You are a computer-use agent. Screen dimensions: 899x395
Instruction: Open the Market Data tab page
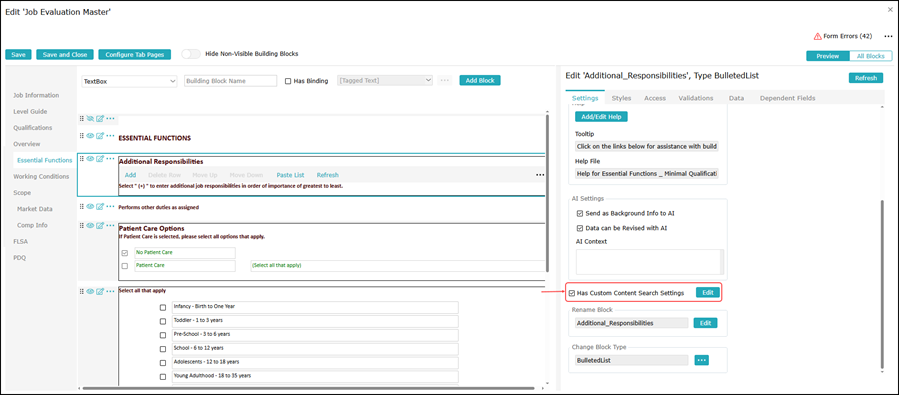34,209
